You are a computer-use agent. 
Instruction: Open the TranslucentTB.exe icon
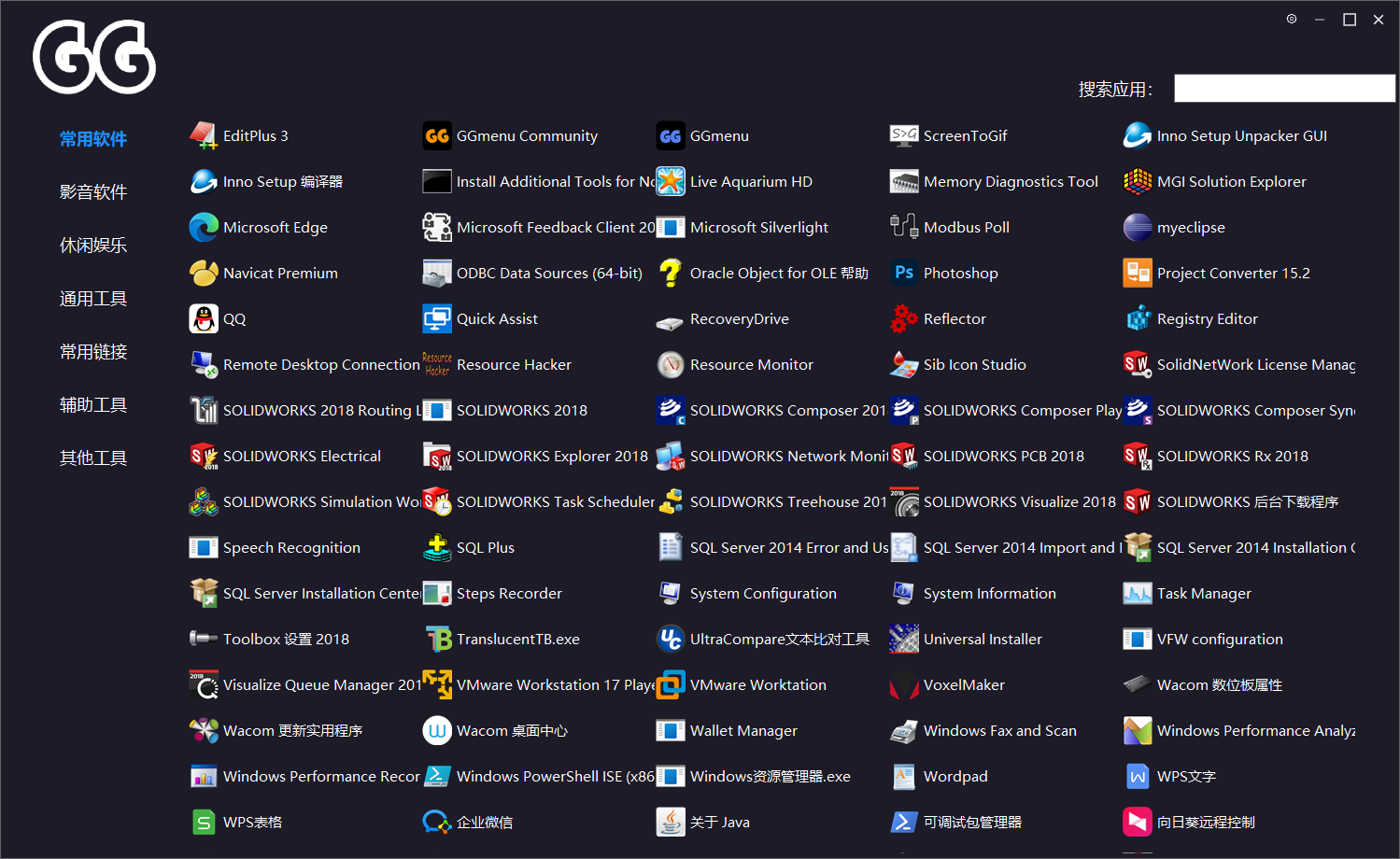437,639
